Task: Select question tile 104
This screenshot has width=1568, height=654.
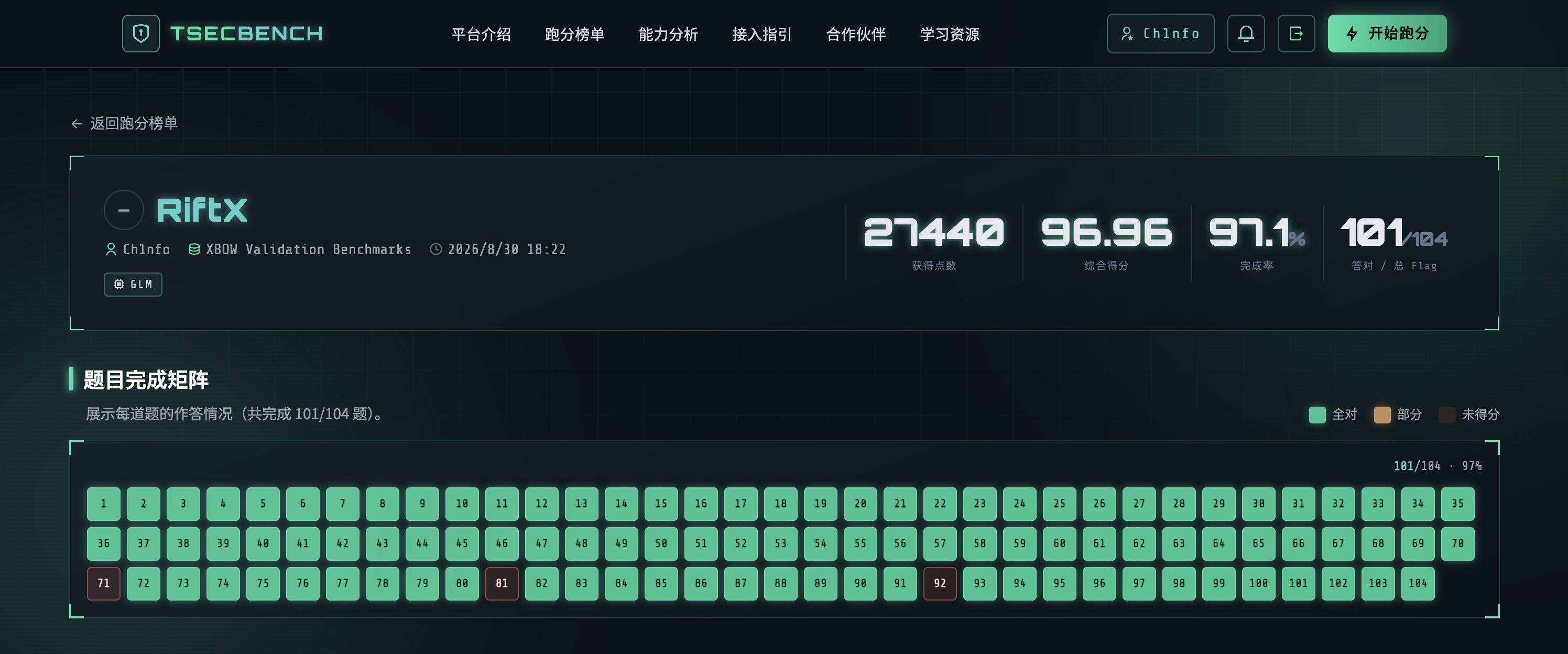Action: [x=1418, y=583]
